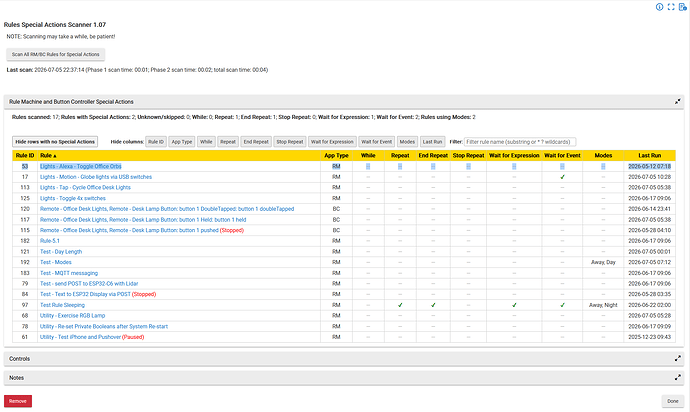Click Scan All RM/BC Rules for Special Actions

click(55, 55)
